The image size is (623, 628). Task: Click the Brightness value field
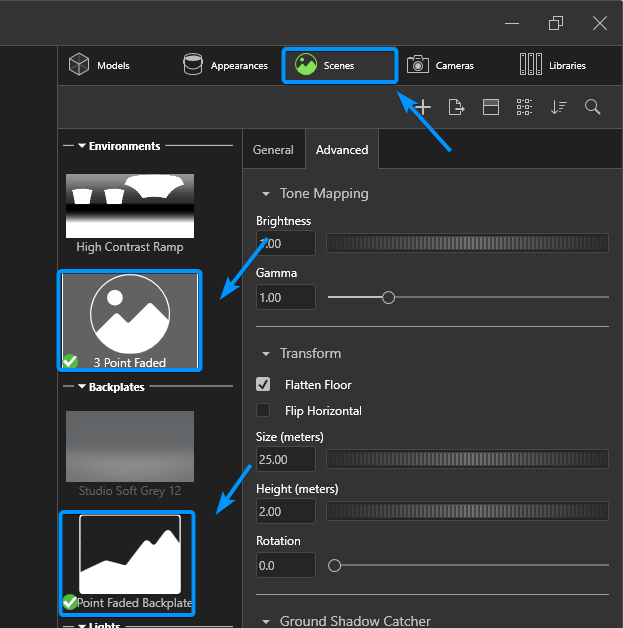point(285,243)
